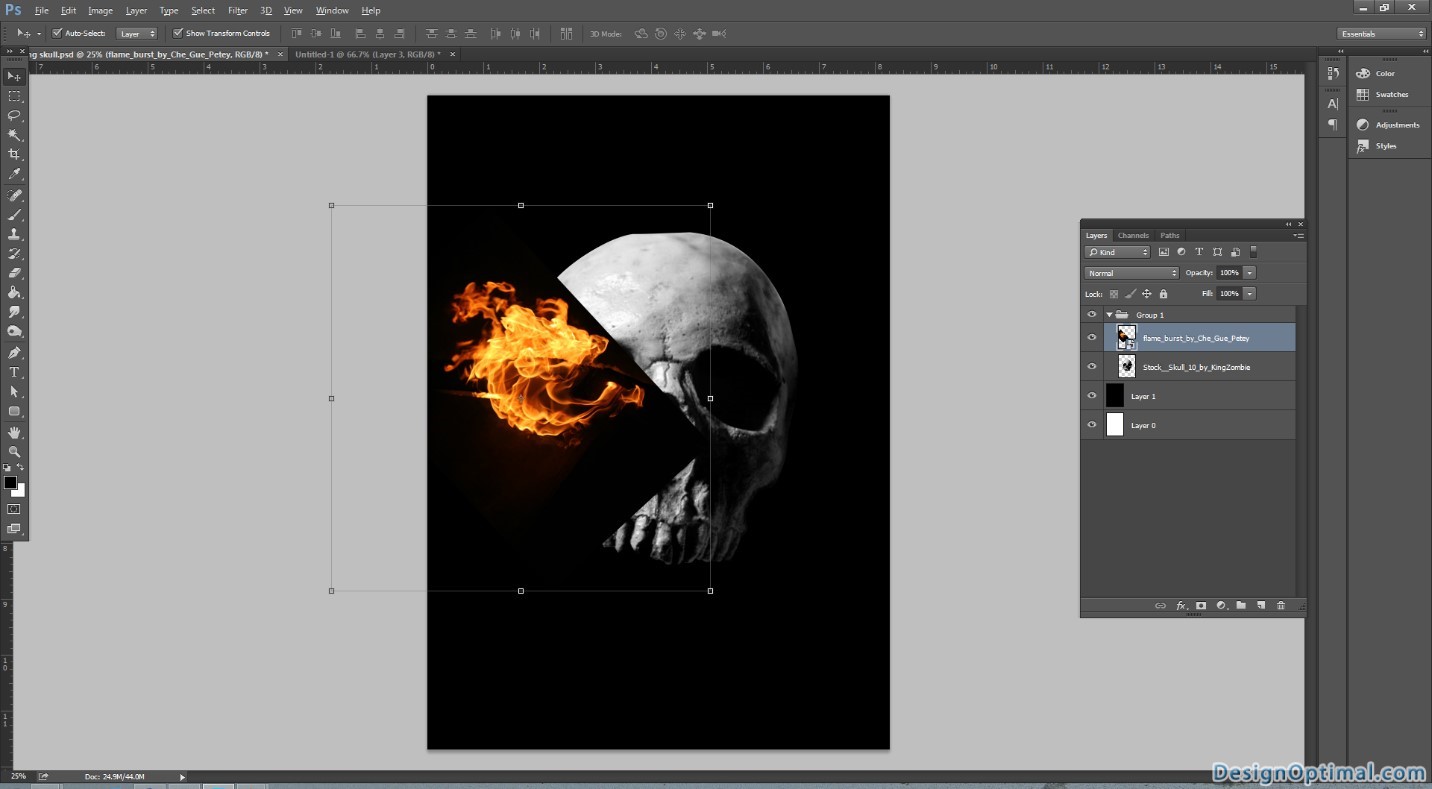Select the Pen tool
The height and width of the screenshot is (789, 1432).
point(14,353)
